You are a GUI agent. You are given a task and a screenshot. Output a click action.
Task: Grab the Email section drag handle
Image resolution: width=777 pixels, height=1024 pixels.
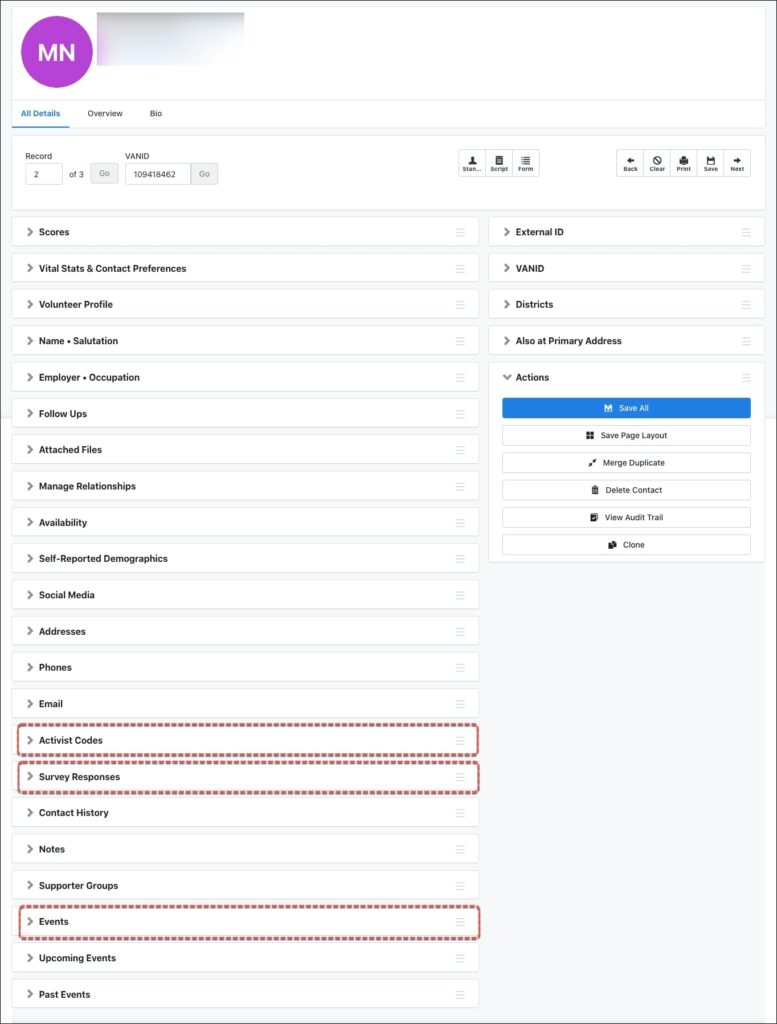pyautogui.click(x=460, y=704)
